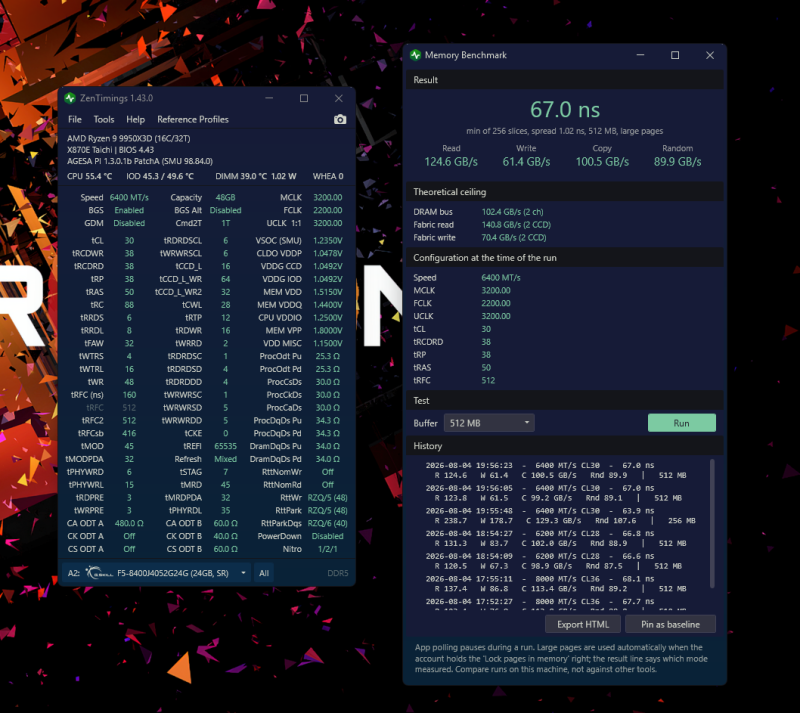The height and width of the screenshot is (713, 800).
Task: Click the FCLK 2200.00 value in ZenTimings
Action: point(328,210)
